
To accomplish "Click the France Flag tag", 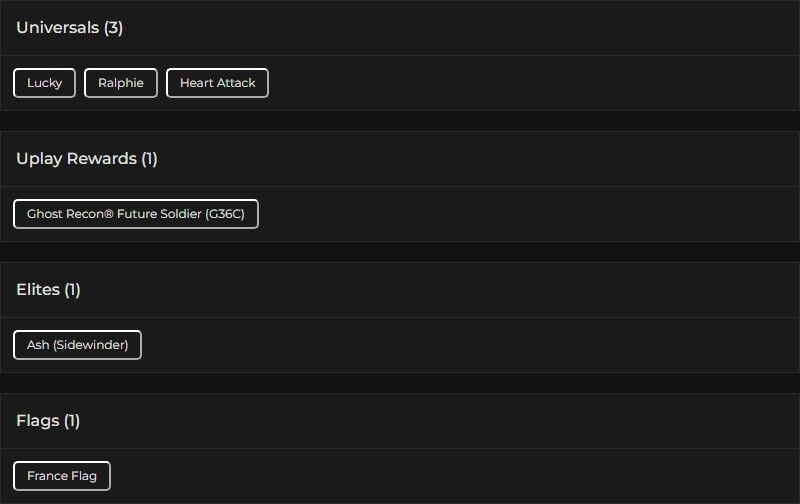I will 62,476.
